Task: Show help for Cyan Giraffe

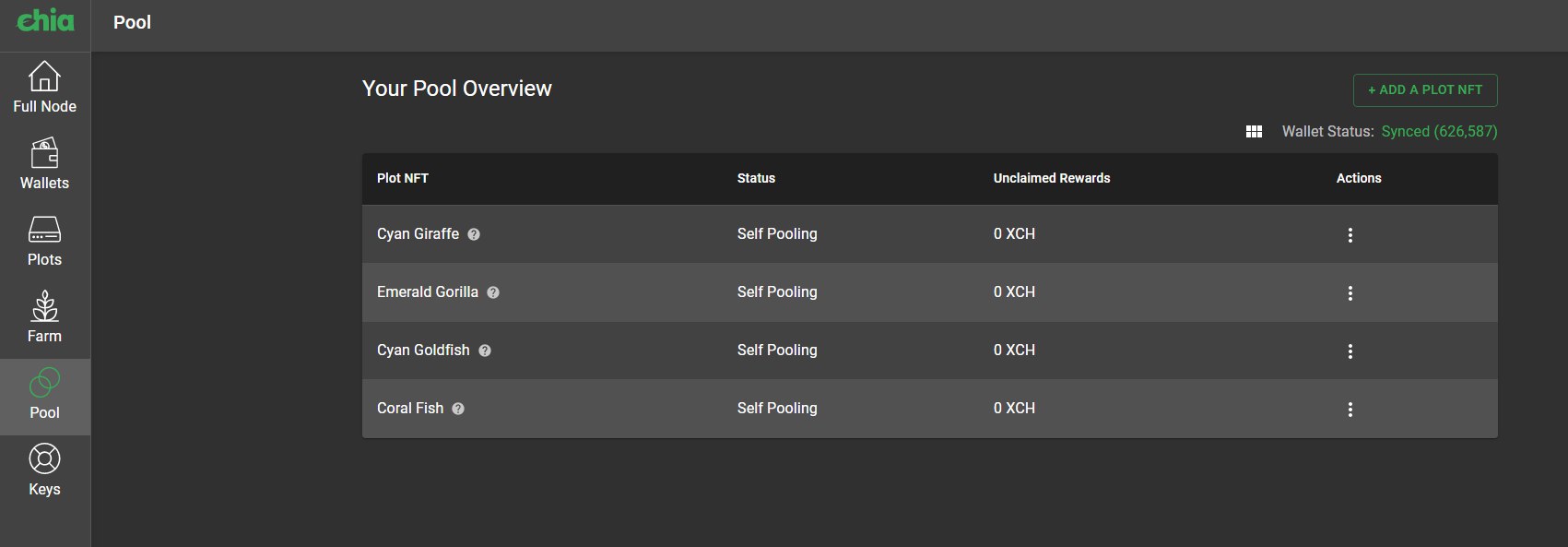Action: pyautogui.click(x=474, y=234)
